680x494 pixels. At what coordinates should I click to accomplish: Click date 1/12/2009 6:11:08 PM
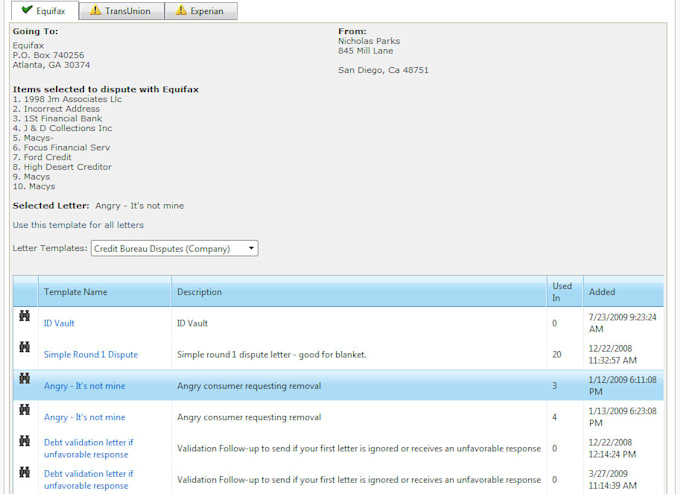[622, 386]
